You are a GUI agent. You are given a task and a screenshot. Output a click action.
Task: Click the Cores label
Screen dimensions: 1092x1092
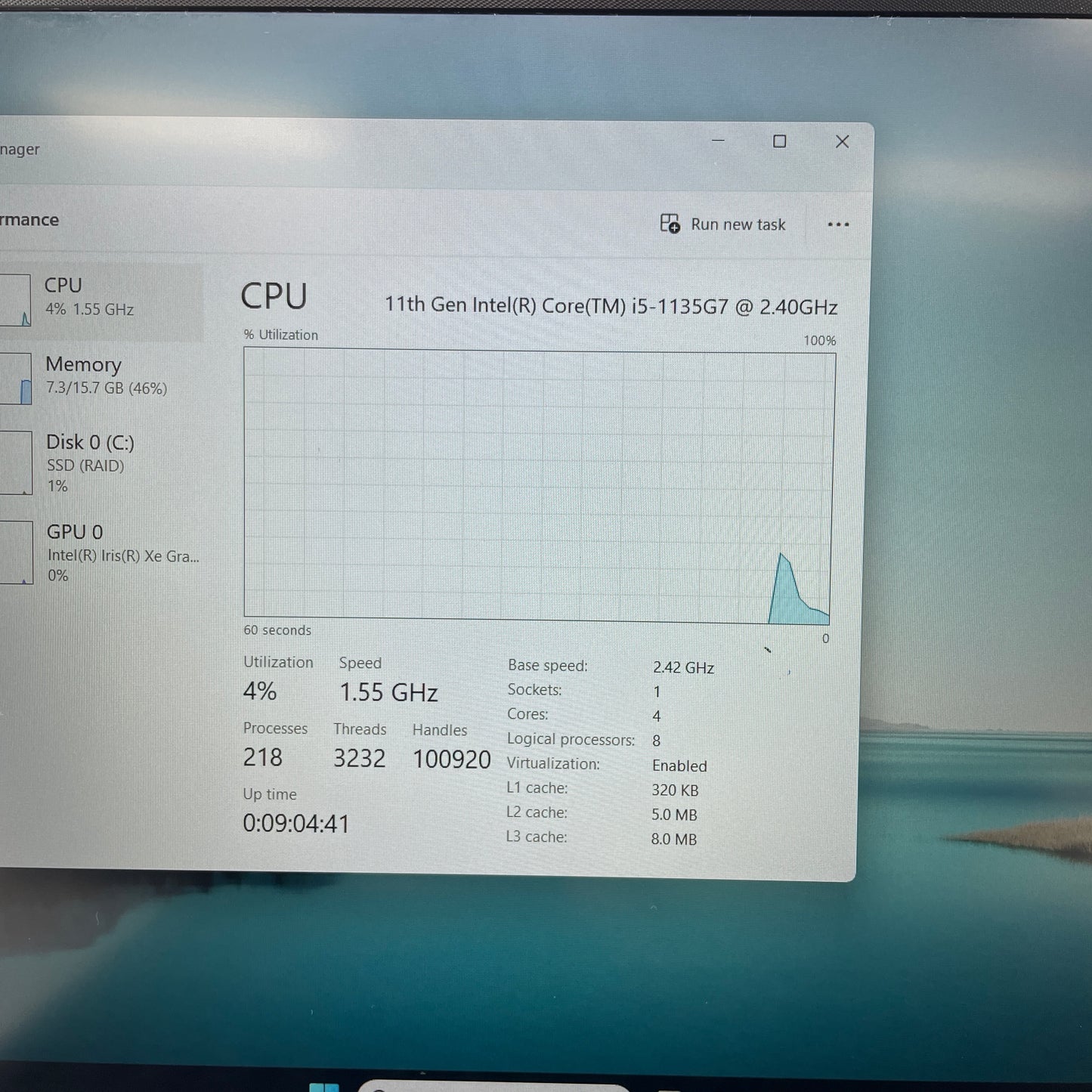(x=527, y=714)
